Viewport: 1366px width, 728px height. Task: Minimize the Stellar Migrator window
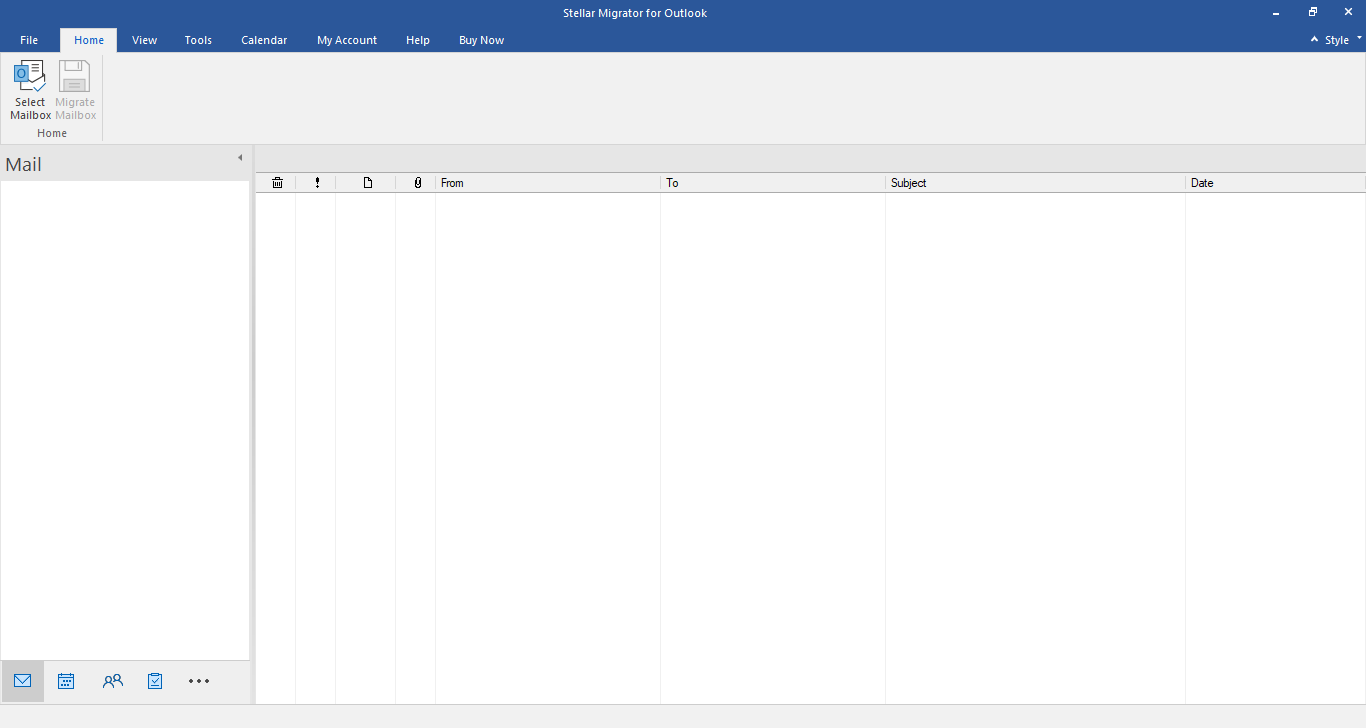pyautogui.click(x=1277, y=13)
